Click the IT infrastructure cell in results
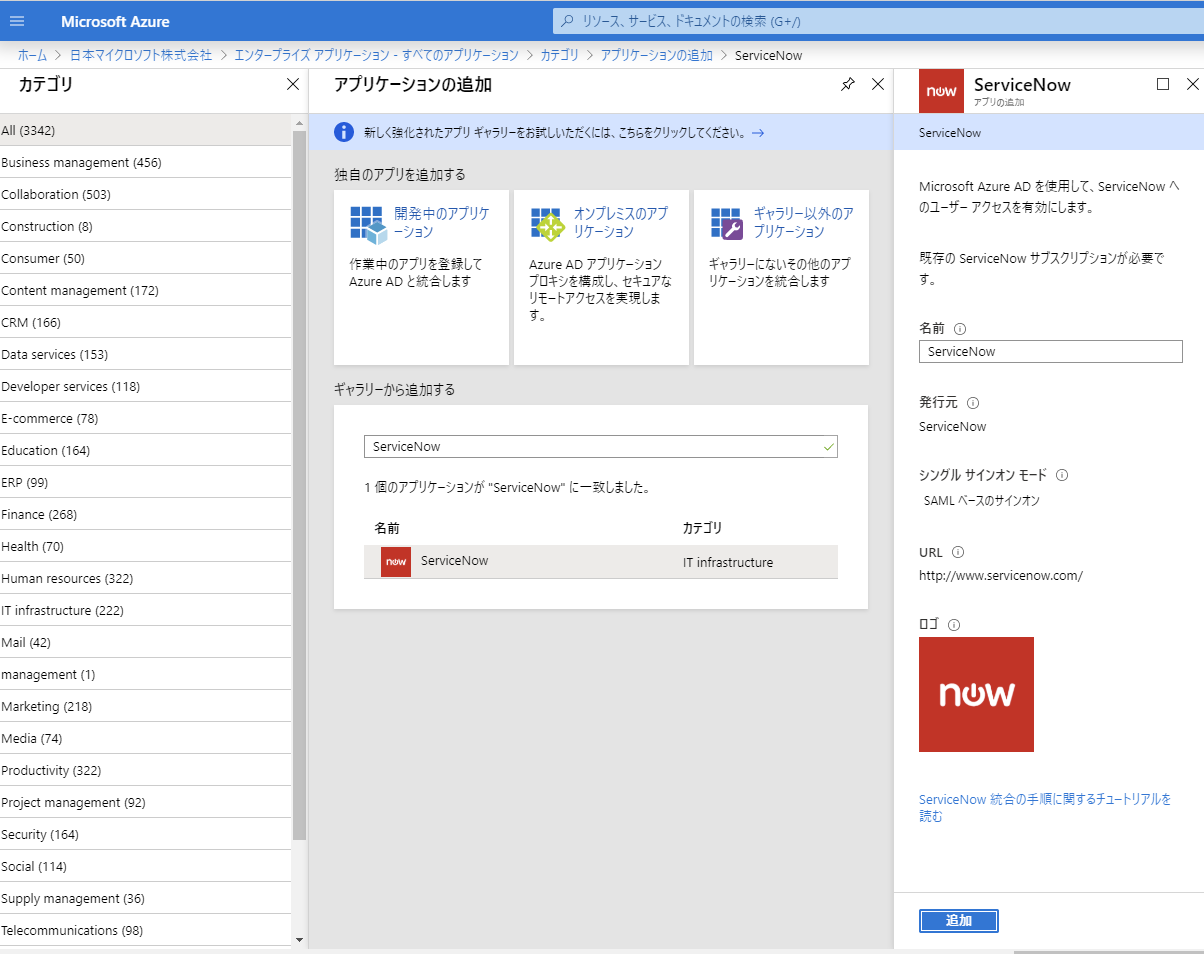This screenshot has height=954, width=1204. click(728, 563)
